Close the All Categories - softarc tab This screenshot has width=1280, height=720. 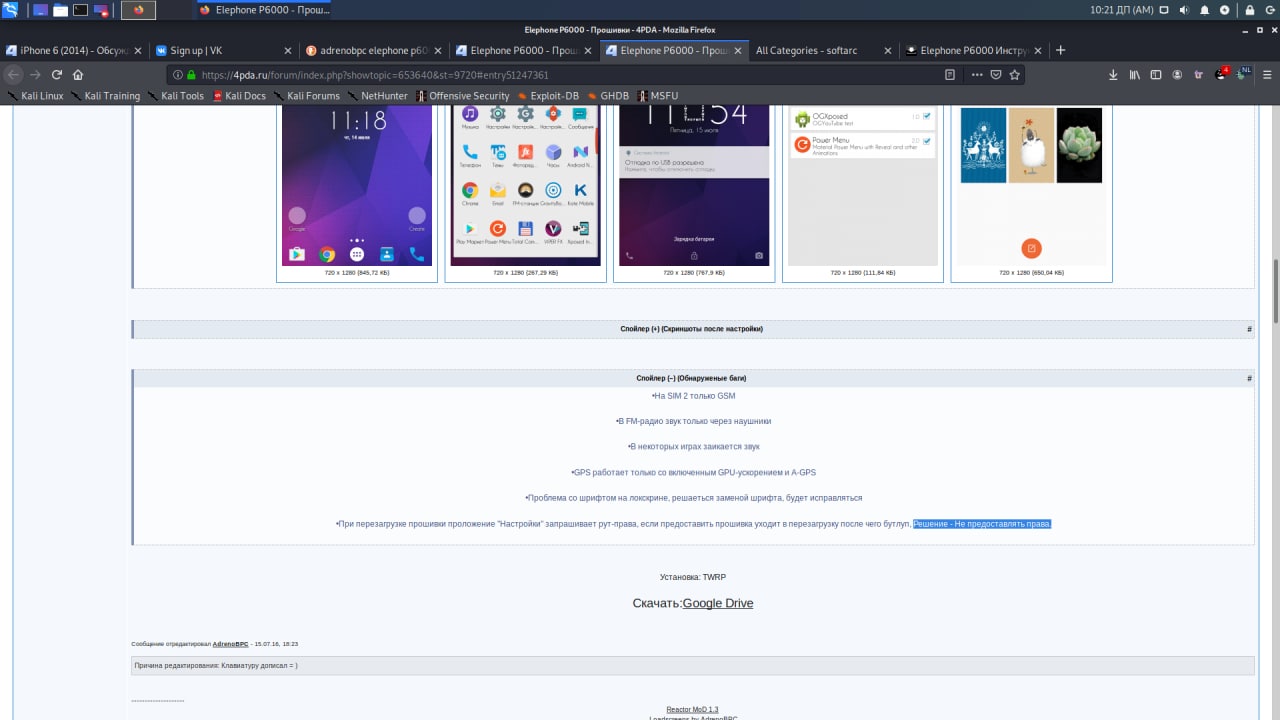888,50
